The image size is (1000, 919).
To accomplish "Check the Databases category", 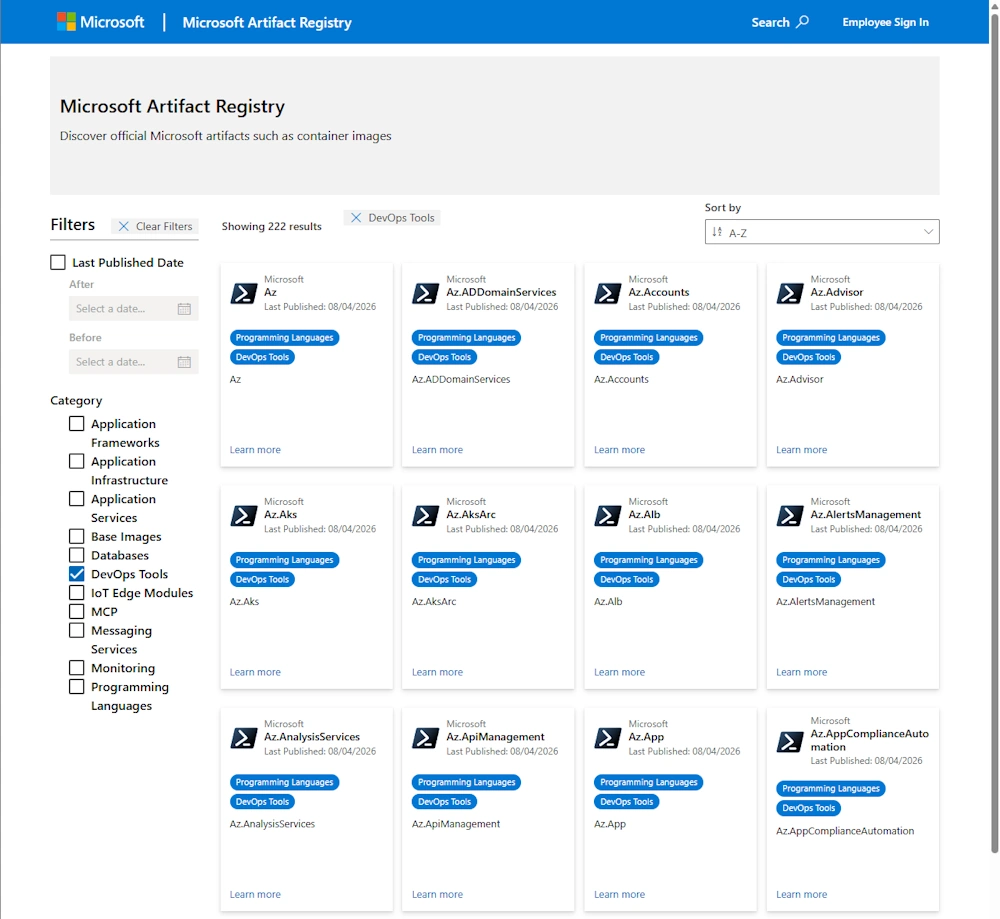I will (x=77, y=555).
